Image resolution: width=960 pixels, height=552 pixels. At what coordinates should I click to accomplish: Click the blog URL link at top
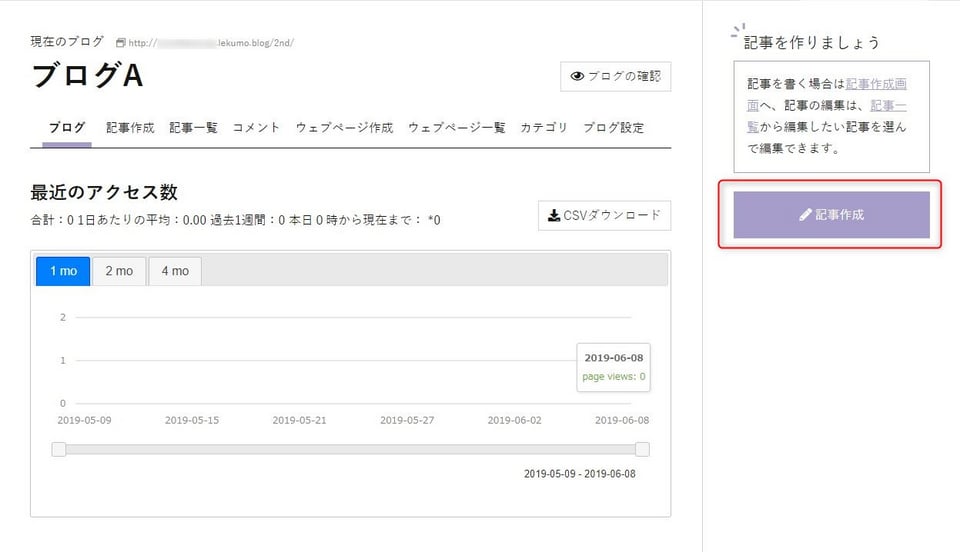[211, 43]
